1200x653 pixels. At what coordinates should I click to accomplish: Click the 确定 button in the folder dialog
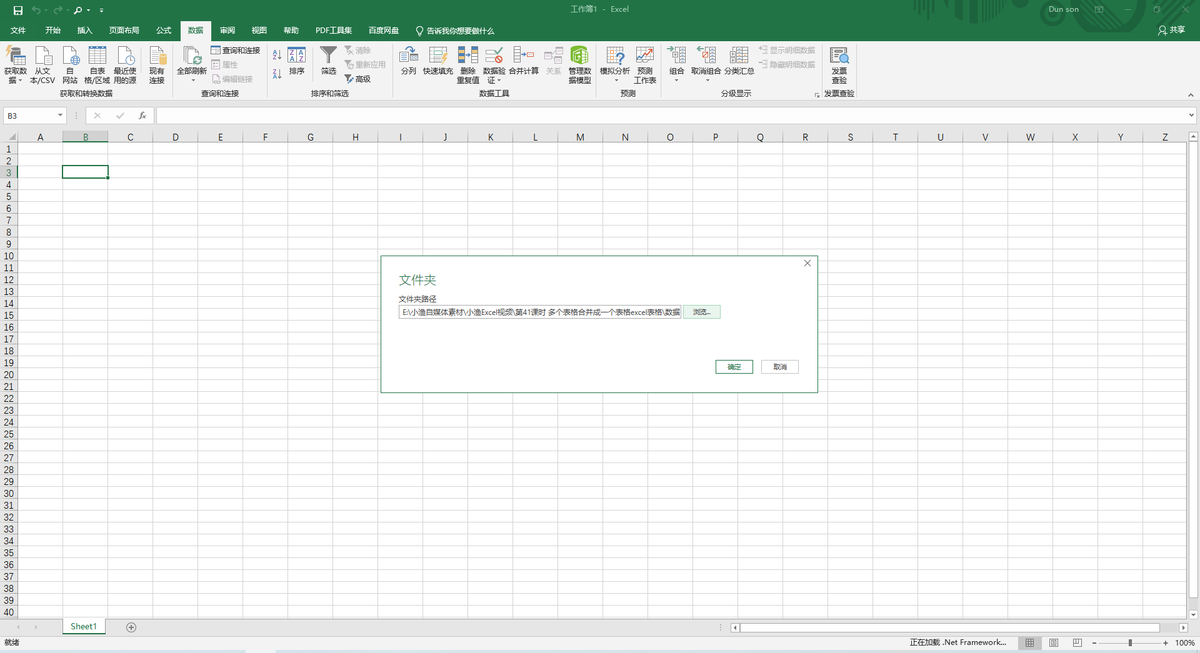[x=734, y=367]
